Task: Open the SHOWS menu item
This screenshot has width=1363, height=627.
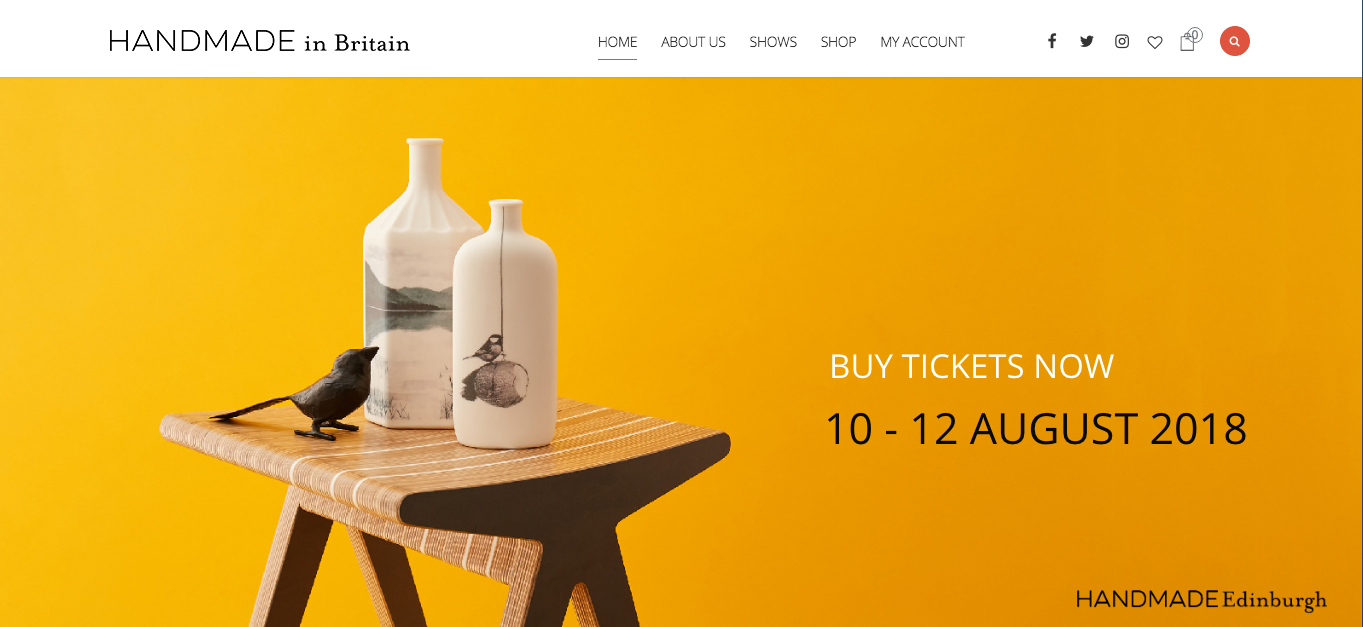Action: (x=773, y=42)
